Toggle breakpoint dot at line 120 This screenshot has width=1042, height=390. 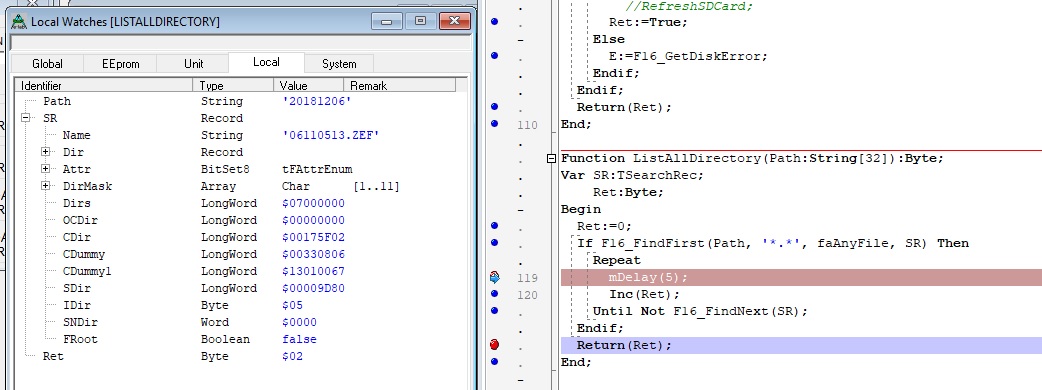pos(494,294)
